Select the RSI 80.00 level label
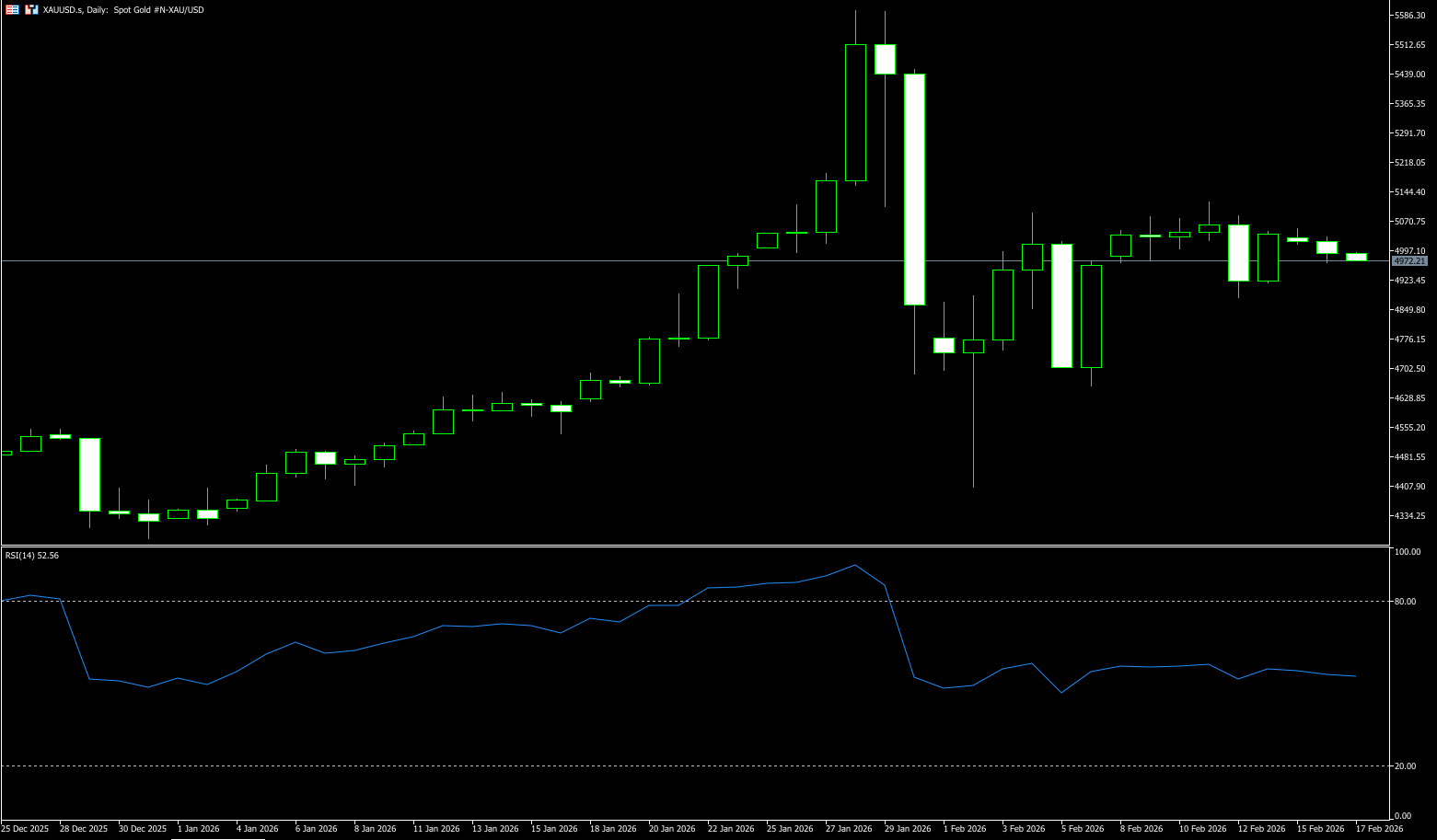The height and width of the screenshot is (840, 1437). 1406,602
